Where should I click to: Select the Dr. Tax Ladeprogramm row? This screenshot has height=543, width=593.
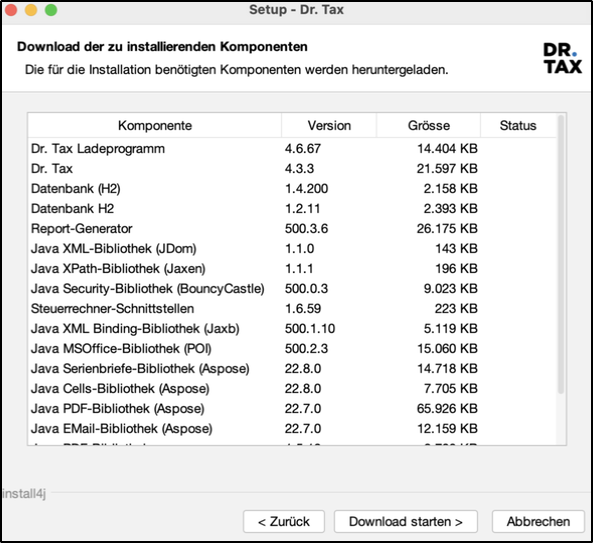(x=292, y=149)
